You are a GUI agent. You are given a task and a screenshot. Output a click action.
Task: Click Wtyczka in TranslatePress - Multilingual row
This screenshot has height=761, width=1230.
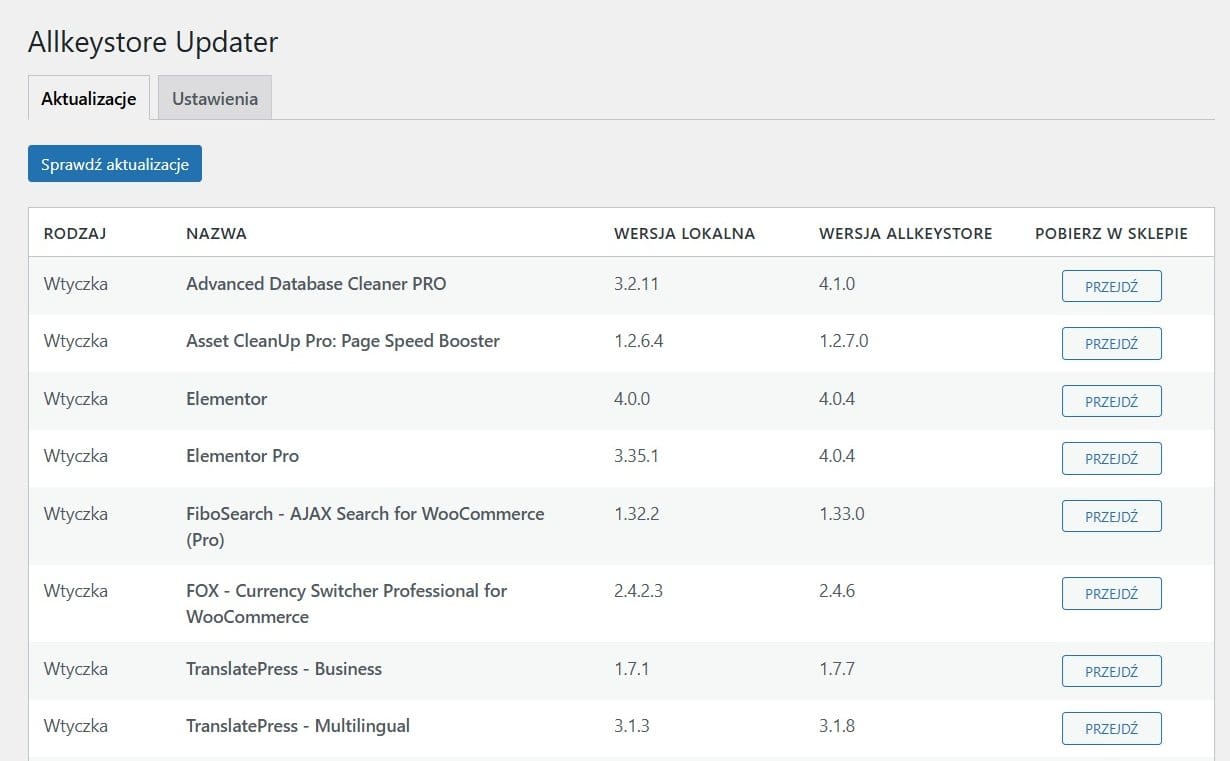pyautogui.click(x=76, y=726)
